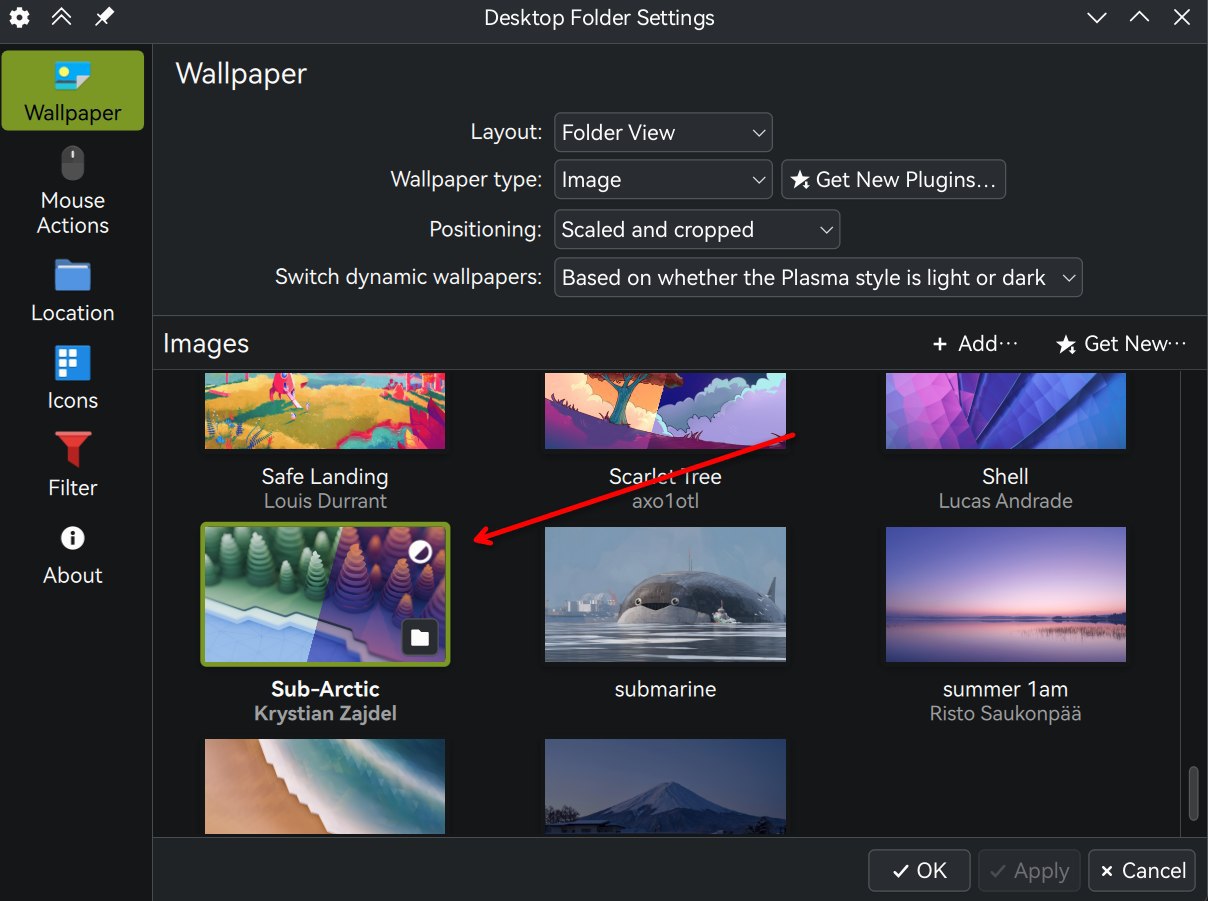1208x901 pixels.
Task: Switch to the Mouse Actions tab
Action: (72, 190)
